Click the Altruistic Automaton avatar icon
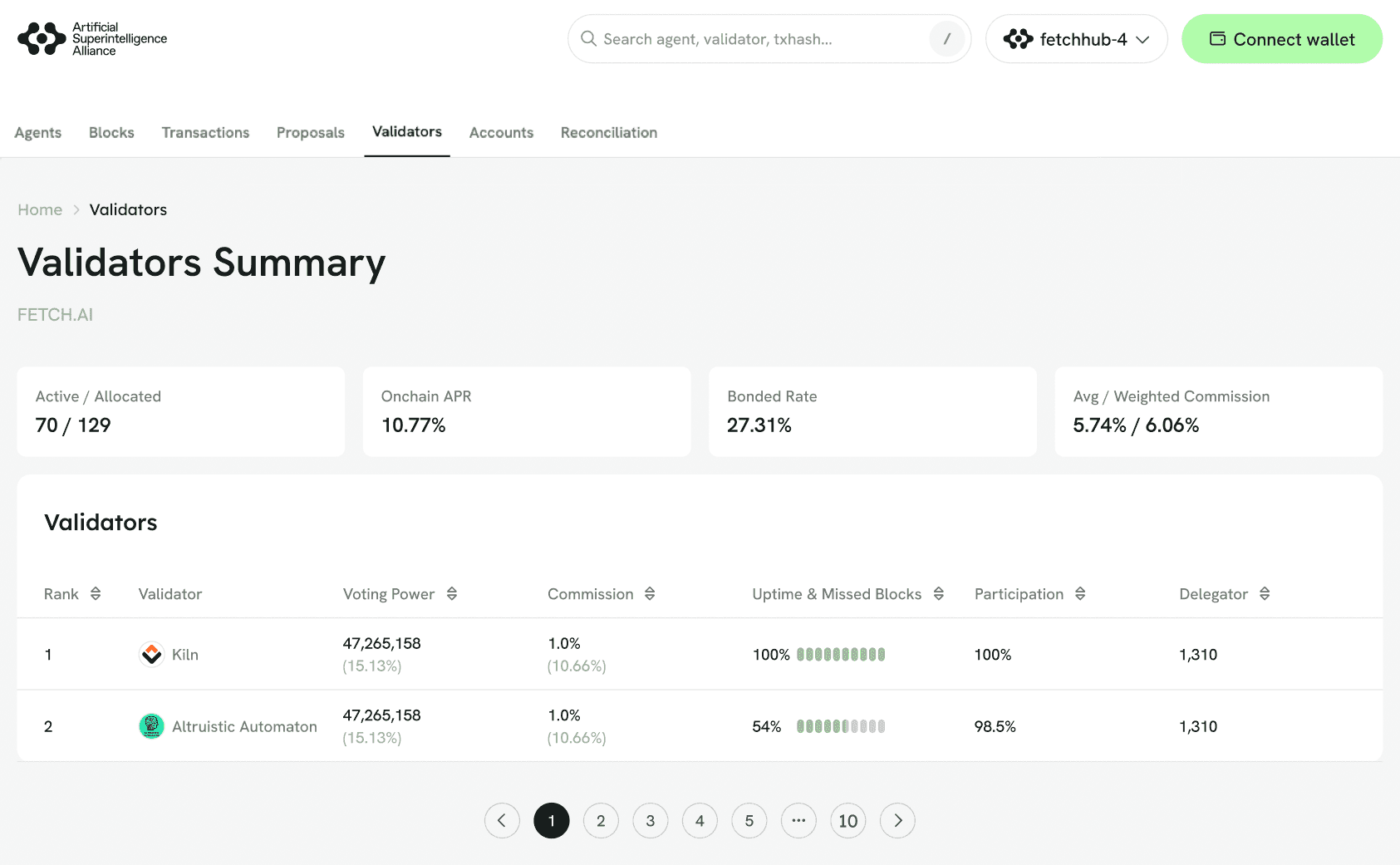This screenshot has width=1400, height=865. [151, 726]
